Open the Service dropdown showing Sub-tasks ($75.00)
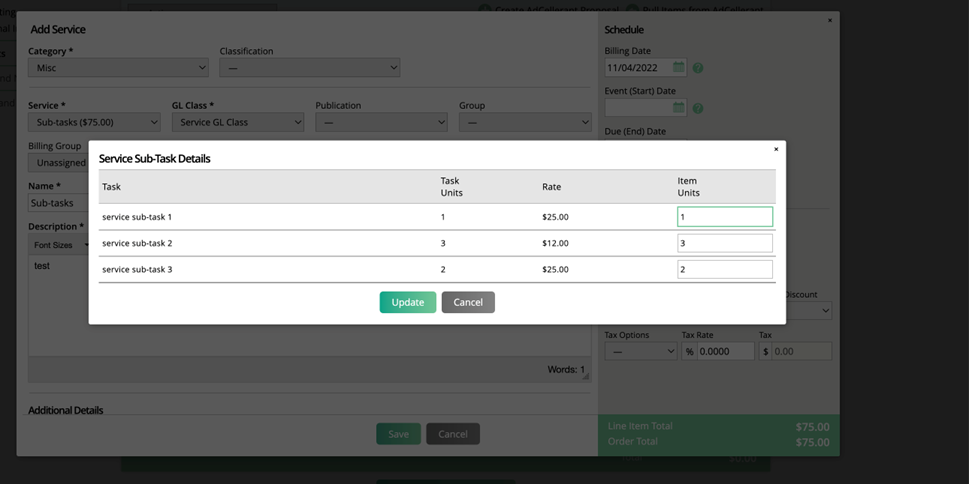This screenshot has height=484, width=969. pos(94,122)
